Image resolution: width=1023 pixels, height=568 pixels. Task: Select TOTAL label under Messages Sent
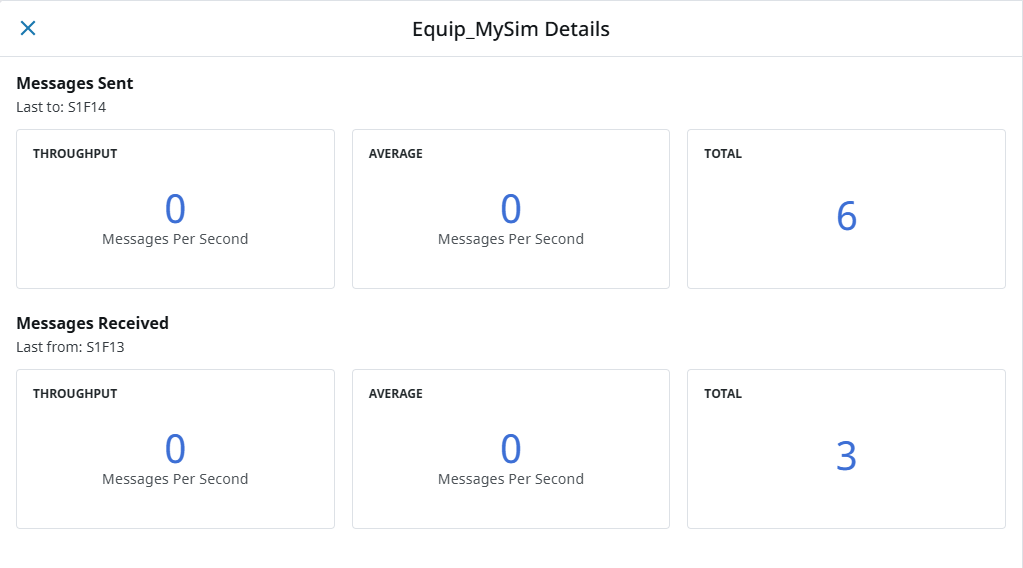(723, 154)
